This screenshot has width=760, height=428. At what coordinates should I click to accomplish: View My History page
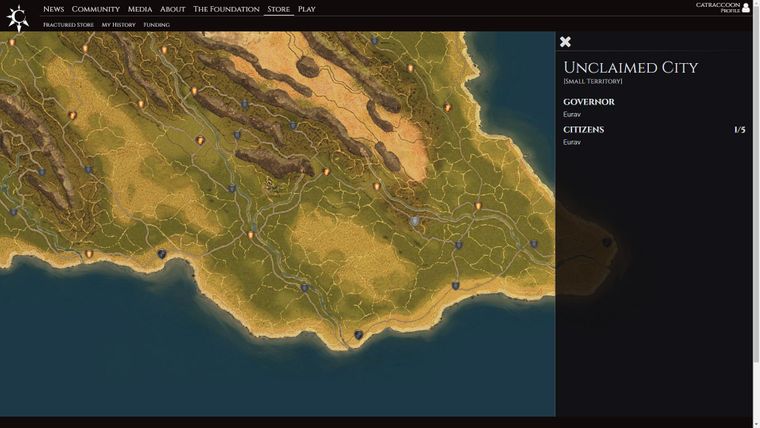click(118, 25)
